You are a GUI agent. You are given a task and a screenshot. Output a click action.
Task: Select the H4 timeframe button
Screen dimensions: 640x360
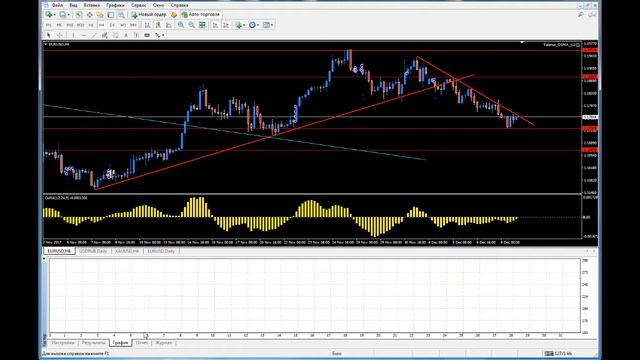pyautogui.click(x=102, y=25)
